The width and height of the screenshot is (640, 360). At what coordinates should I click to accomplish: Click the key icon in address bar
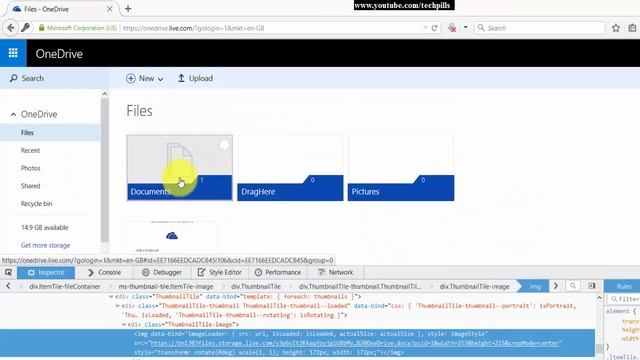pos(25,28)
